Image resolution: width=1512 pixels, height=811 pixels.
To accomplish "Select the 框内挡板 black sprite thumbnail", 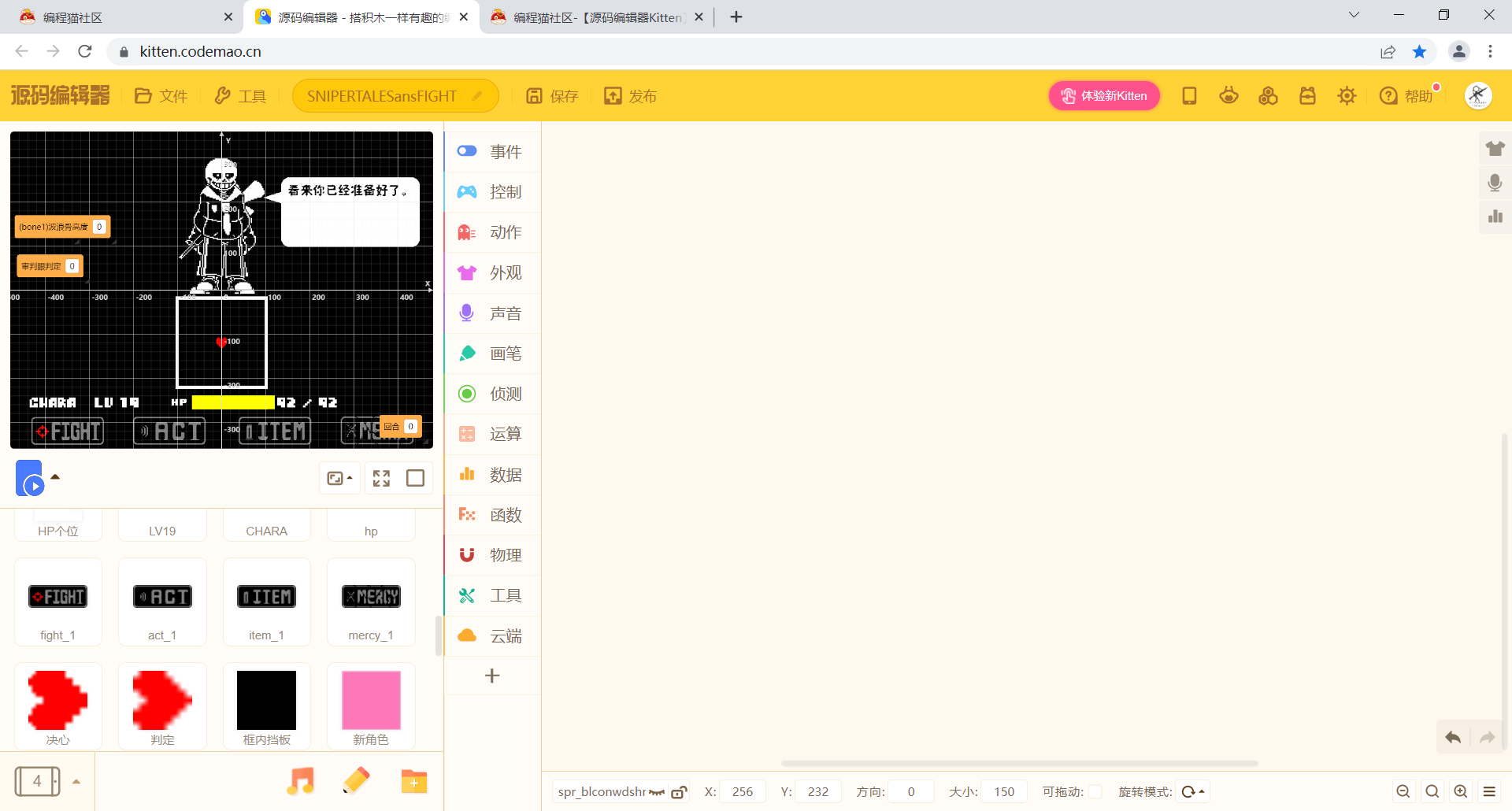I will [267, 705].
